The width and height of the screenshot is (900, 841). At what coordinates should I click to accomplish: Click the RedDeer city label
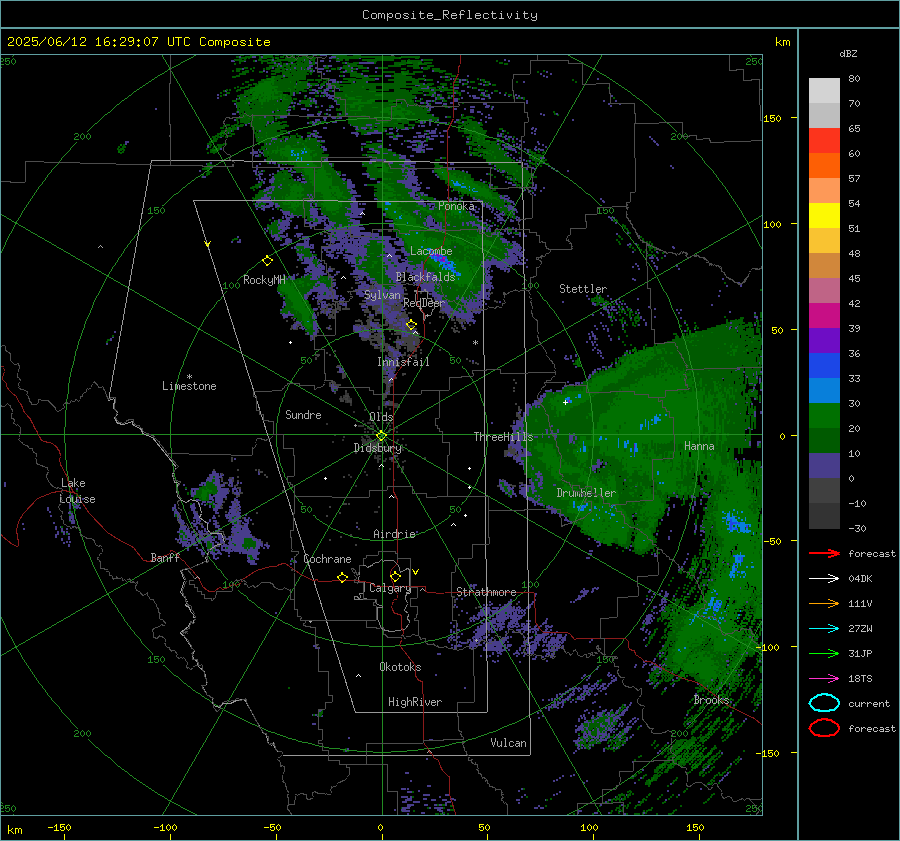tap(424, 303)
